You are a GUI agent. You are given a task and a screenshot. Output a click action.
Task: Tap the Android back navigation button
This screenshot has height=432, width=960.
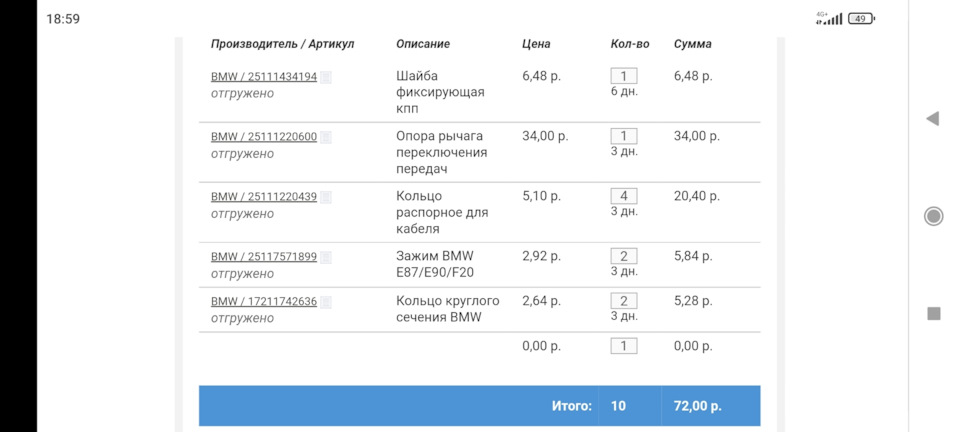(932, 119)
